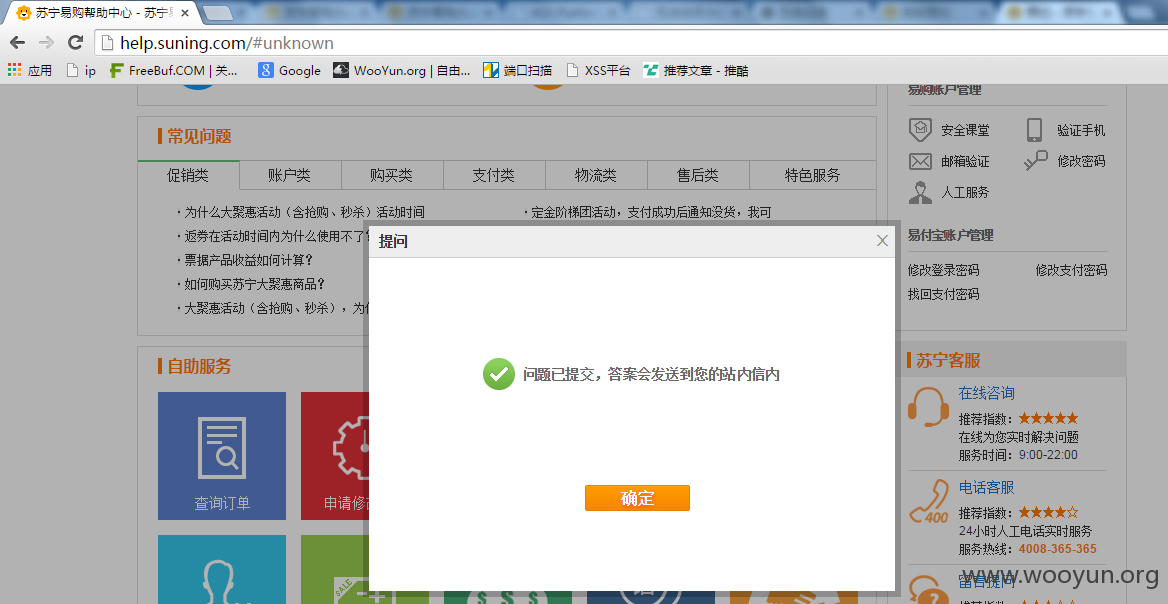Open FAQ 返券在活动时间内为什么使用不了
The height and width of the screenshot is (604, 1168).
[x=277, y=236]
